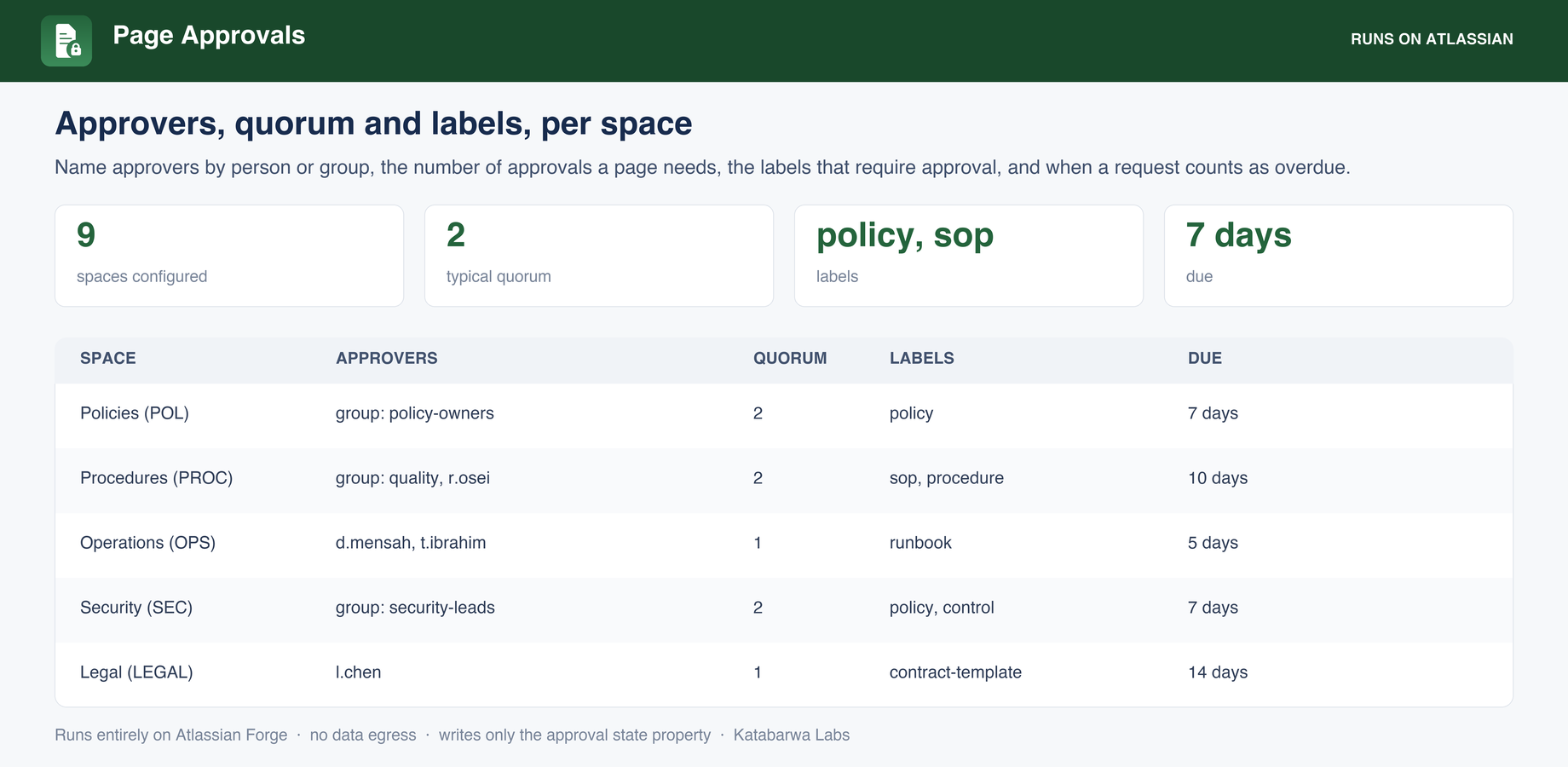Click the Policies row 'policy' label cell

click(x=911, y=413)
